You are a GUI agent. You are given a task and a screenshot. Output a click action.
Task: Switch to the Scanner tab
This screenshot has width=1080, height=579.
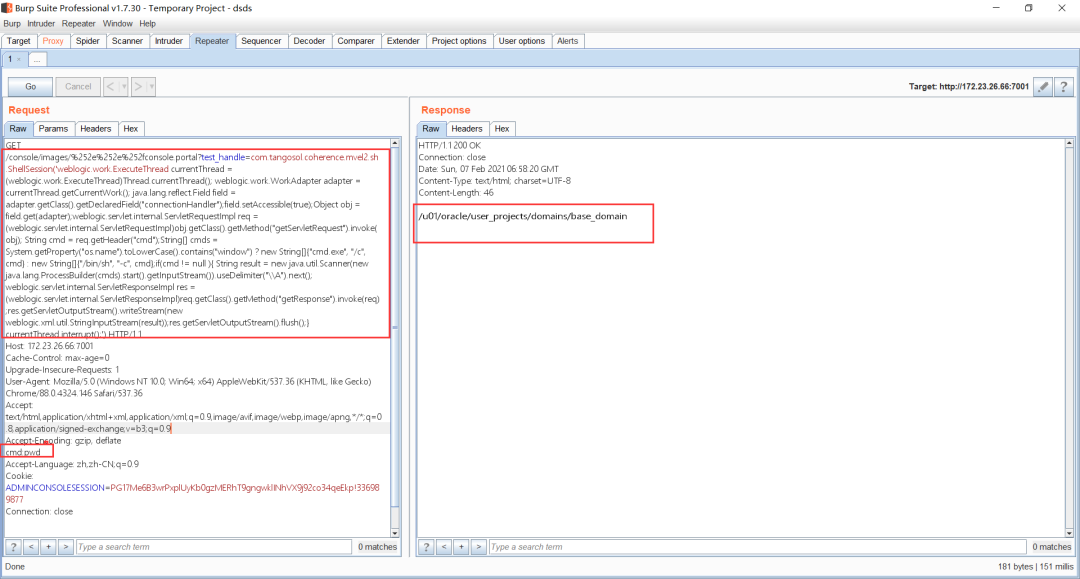point(127,41)
